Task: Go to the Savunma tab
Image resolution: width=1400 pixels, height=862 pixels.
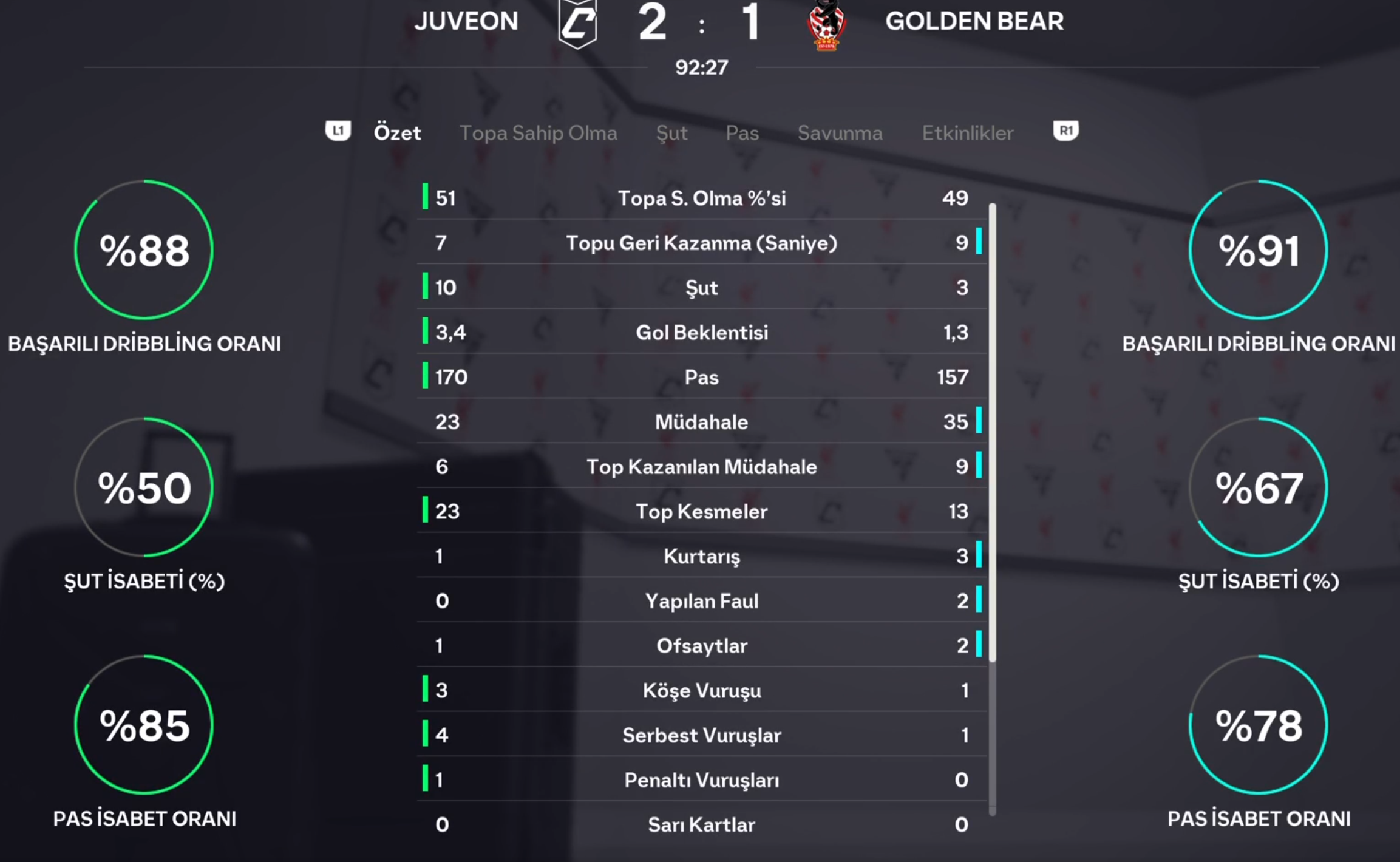Action: pos(840,133)
